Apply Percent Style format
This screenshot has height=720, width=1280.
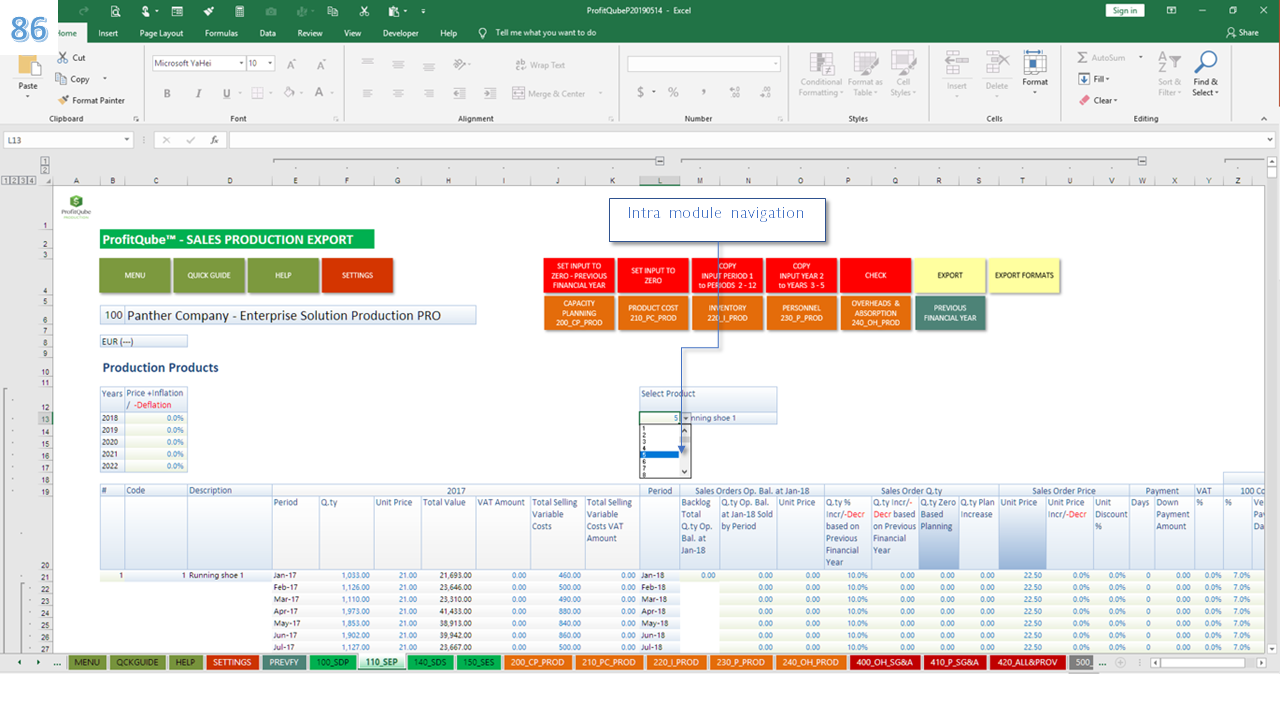pyautogui.click(x=673, y=92)
